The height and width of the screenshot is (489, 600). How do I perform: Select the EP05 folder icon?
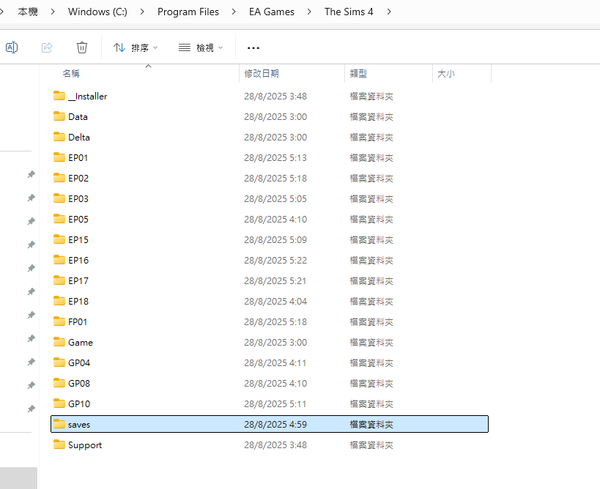pyautogui.click(x=59, y=219)
